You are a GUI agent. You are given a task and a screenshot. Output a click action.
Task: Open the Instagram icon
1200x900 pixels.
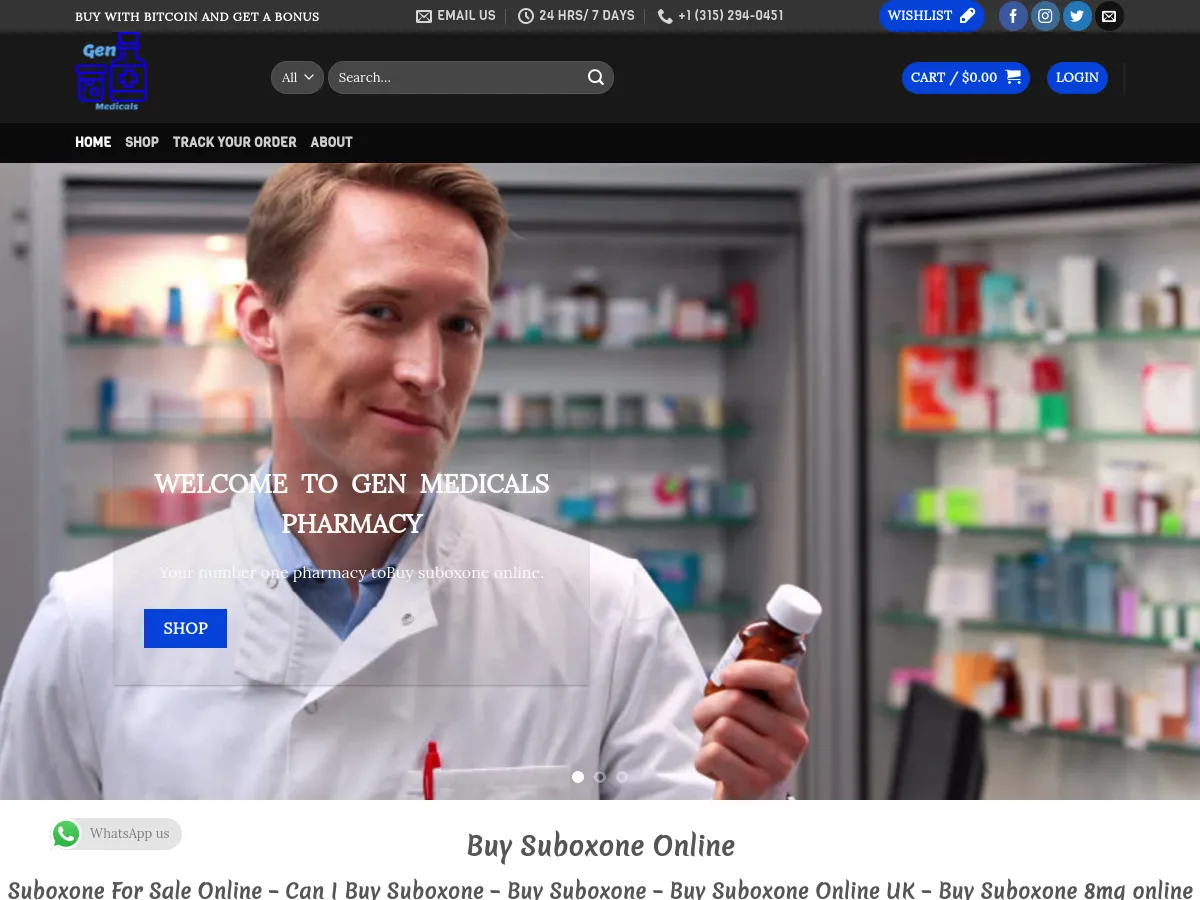click(x=1045, y=16)
